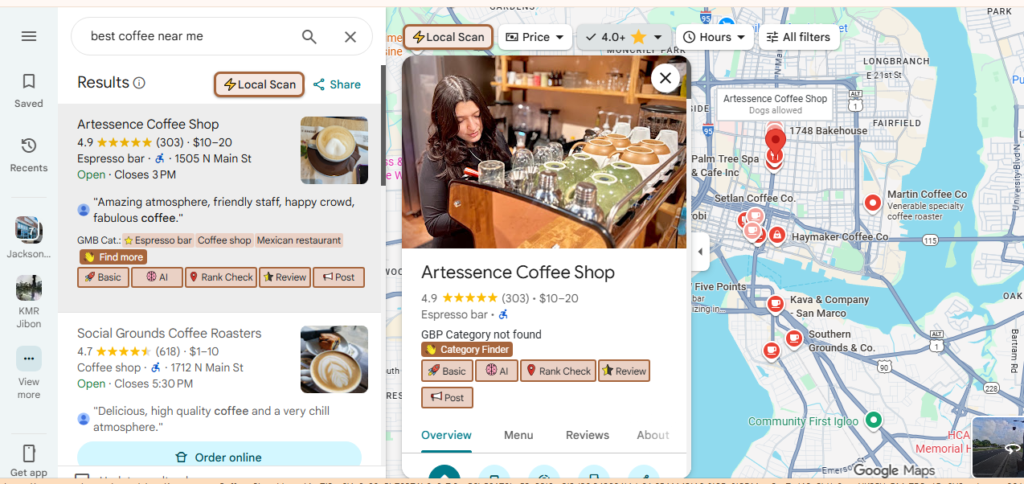Viewport: 1024px width, 484px height.
Task: Click Post button in the place card
Action: click(447, 397)
